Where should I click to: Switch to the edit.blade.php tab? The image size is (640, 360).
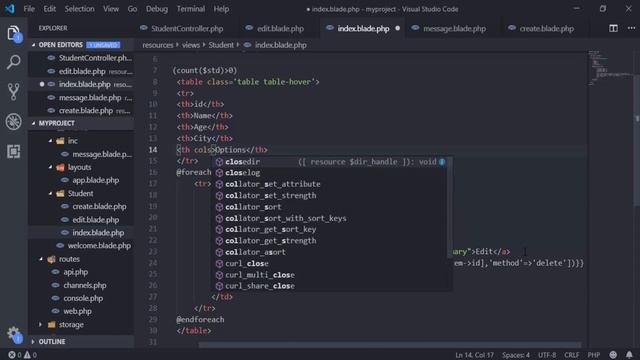click(280, 28)
